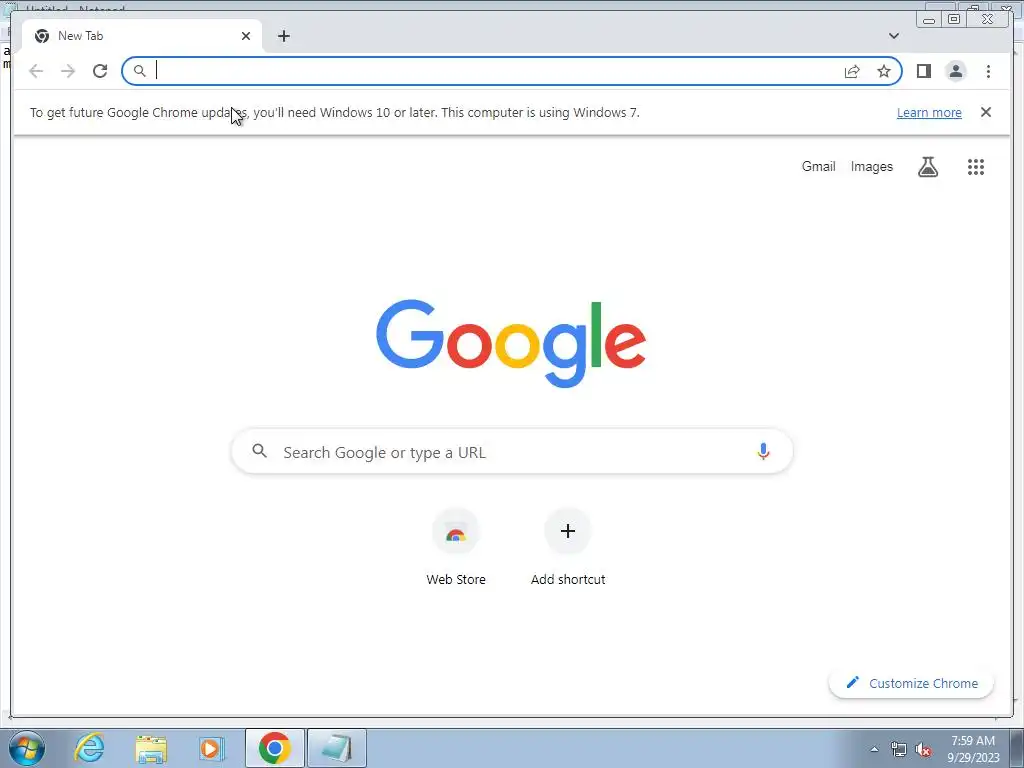Viewport: 1024px width, 768px height.
Task: Open the Web Store shortcut
Action: 456,547
